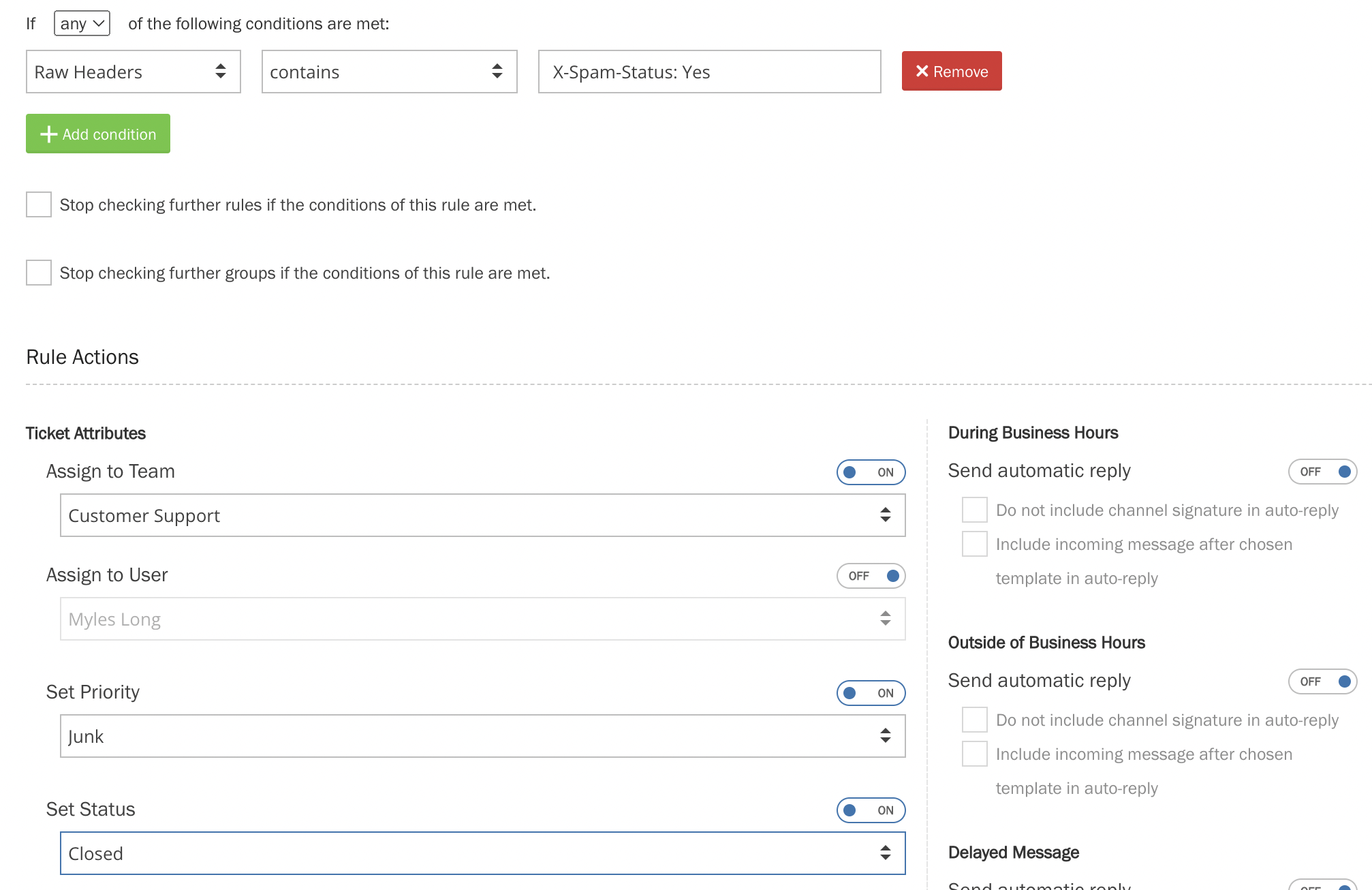Screen dimensions: 1372x890
Task: Check Stop checking further groups checkbox
Action: (x=39, y=273)
